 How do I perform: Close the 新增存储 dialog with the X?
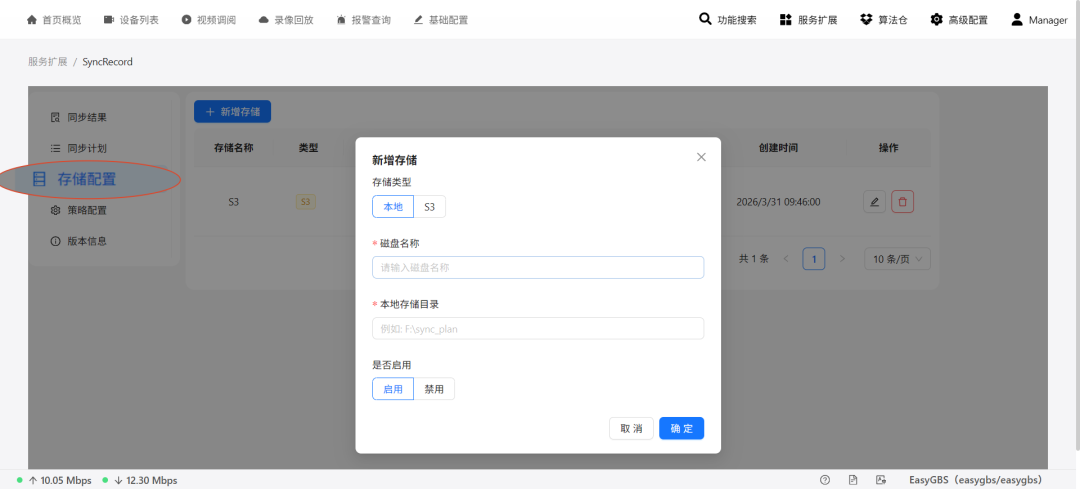tap(701, 157)
